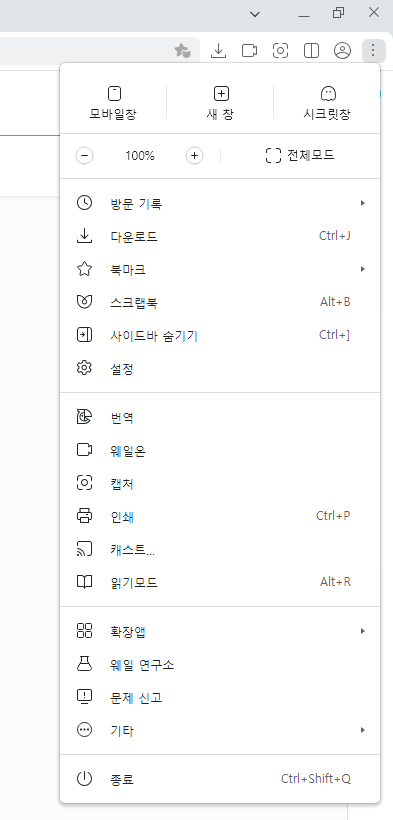393x820 pixels.
Task: Click the bookmark star icon in address bar
Action: (x=182, y=51)
